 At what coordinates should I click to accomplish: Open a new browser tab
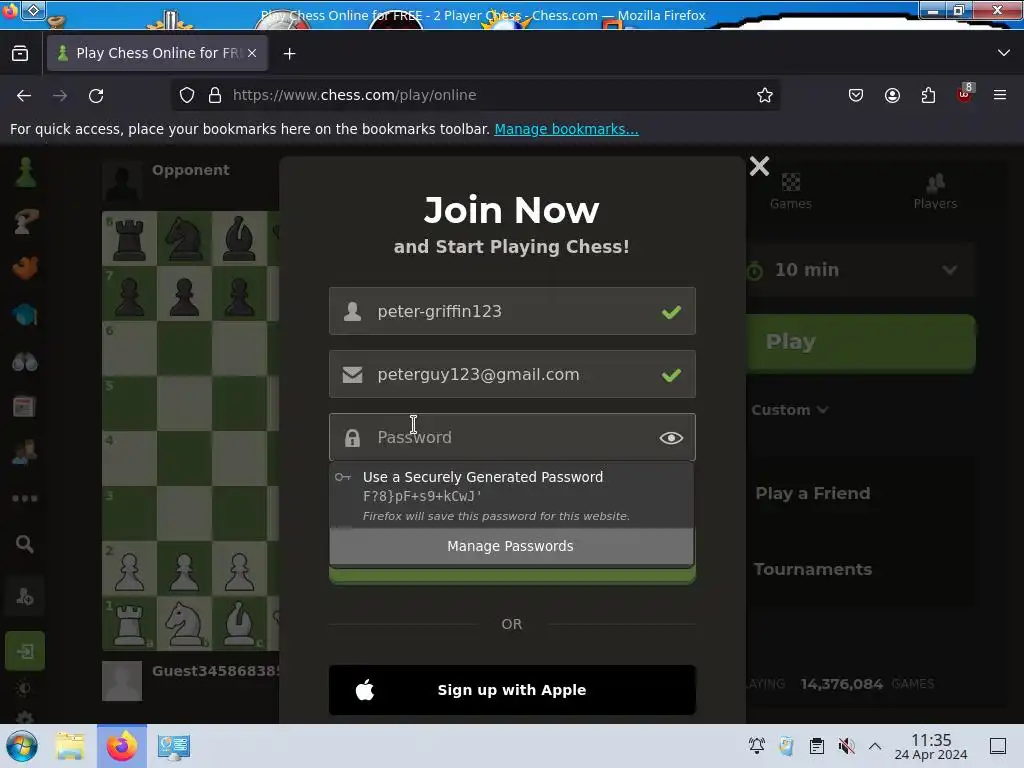[x=289, y=54]
